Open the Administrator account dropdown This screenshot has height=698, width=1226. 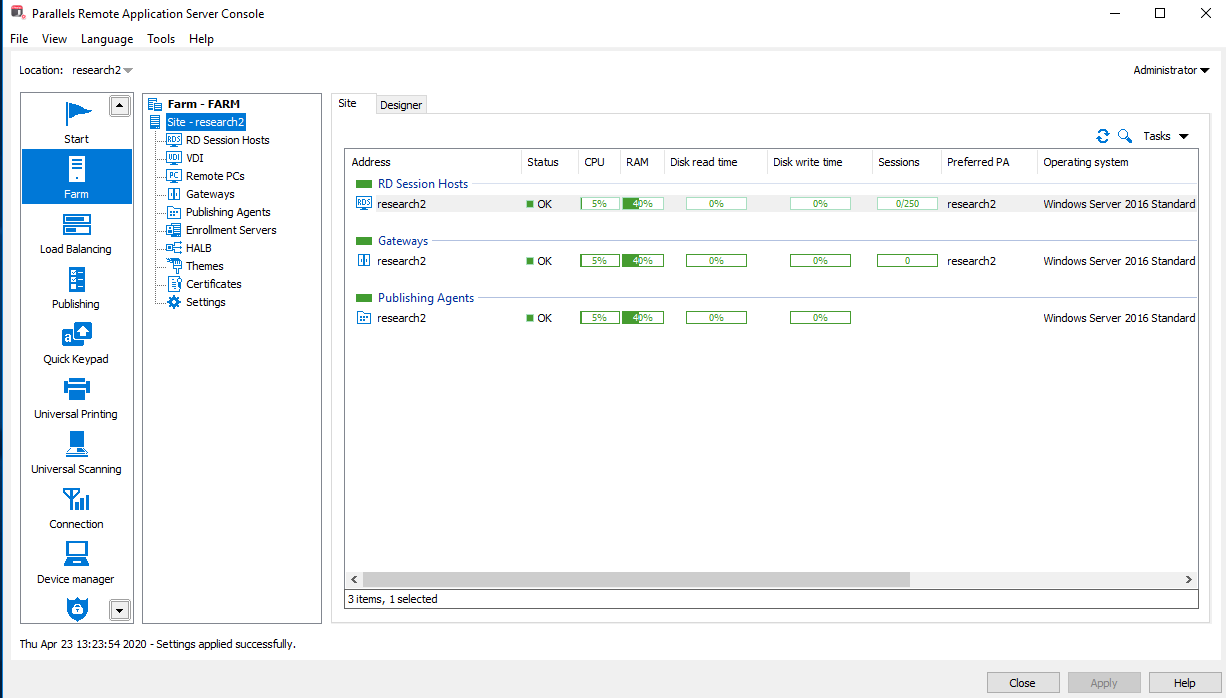click(x=1171, y=70)
